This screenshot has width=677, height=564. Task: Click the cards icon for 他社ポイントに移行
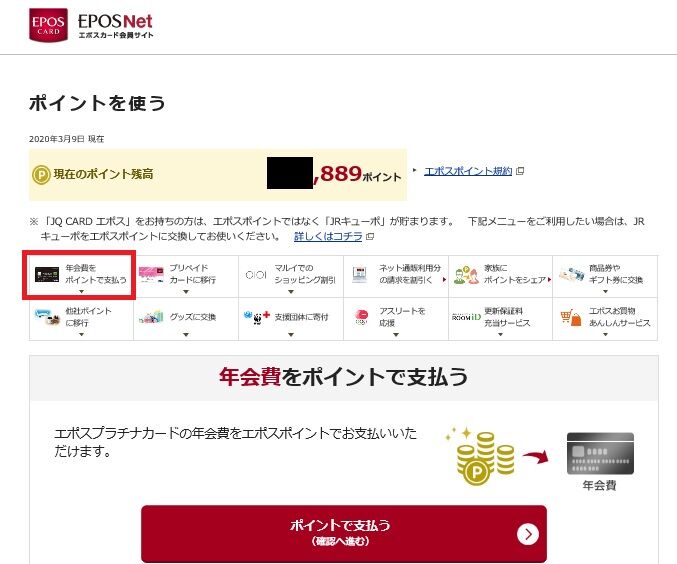(x=47, y=317)
